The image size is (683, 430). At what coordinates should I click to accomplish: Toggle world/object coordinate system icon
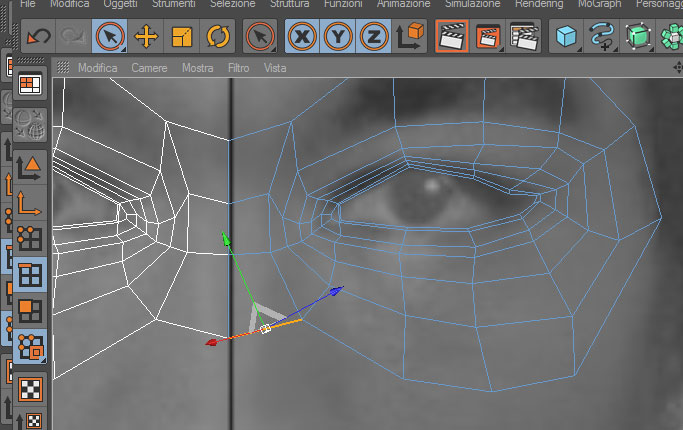[x=409, y=36]
